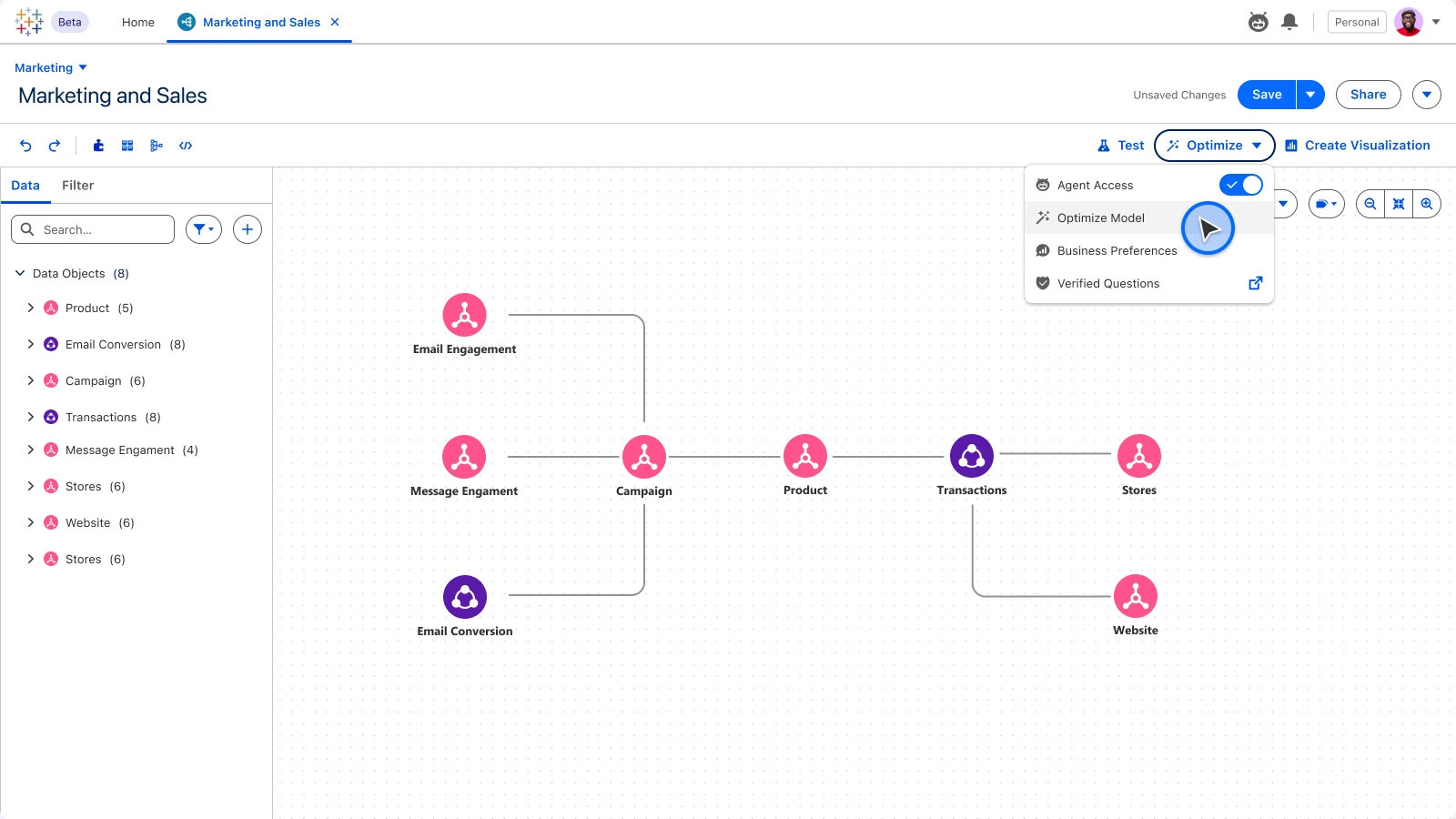Select the Email Conversion node in canvas
This screenshot has height=819, width=1456.
point(465,597)
